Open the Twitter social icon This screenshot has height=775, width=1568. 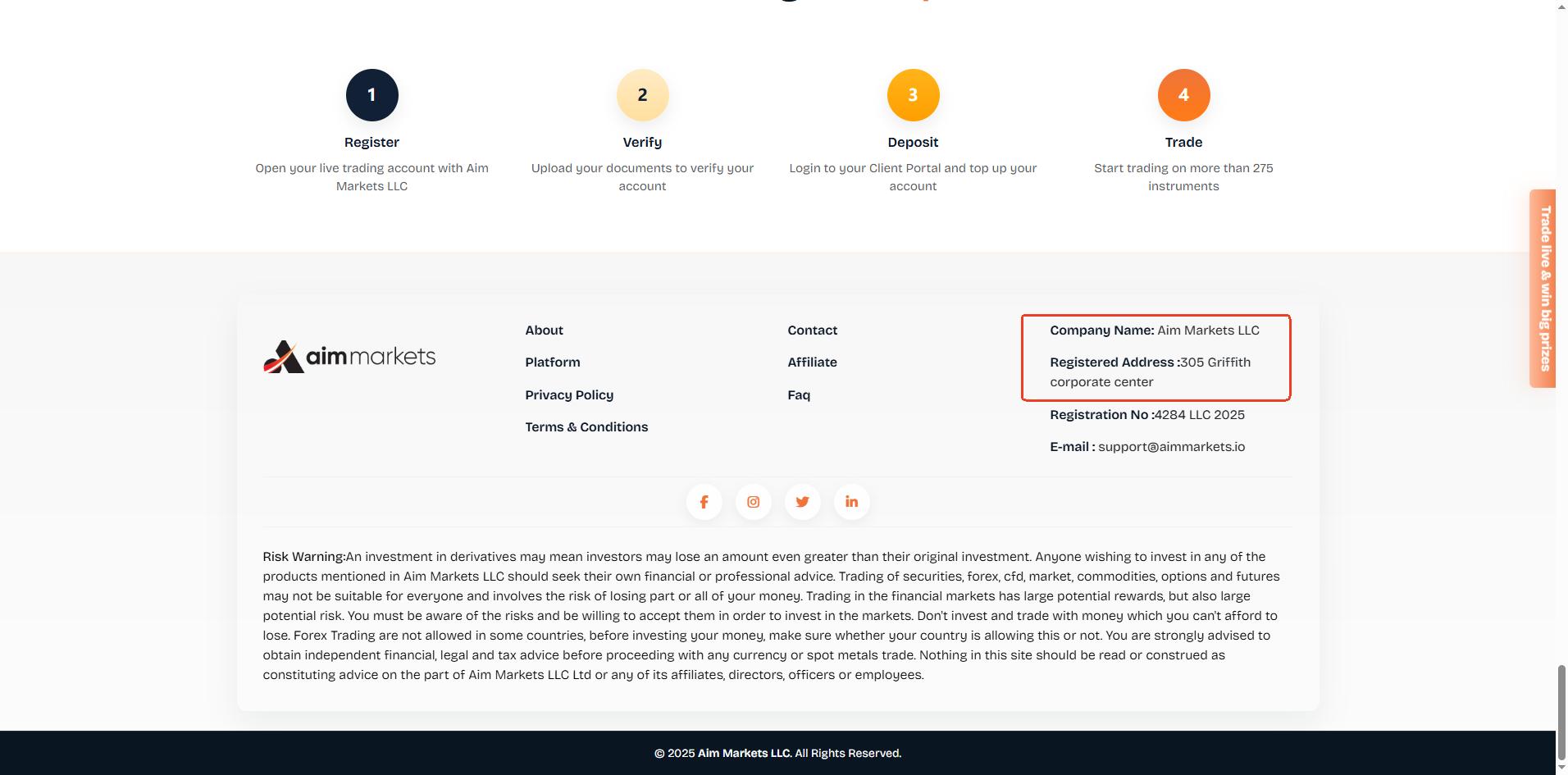(802, 502)
